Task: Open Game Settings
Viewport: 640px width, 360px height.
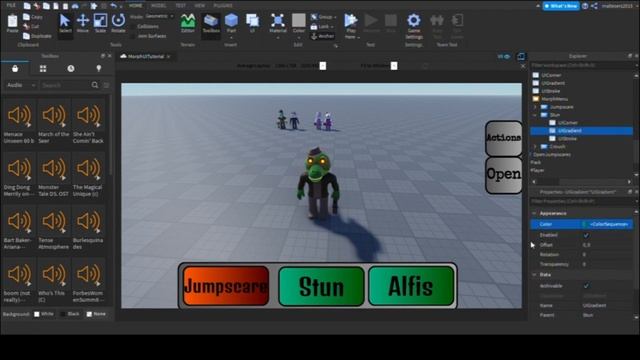Action: pos(414,26)
